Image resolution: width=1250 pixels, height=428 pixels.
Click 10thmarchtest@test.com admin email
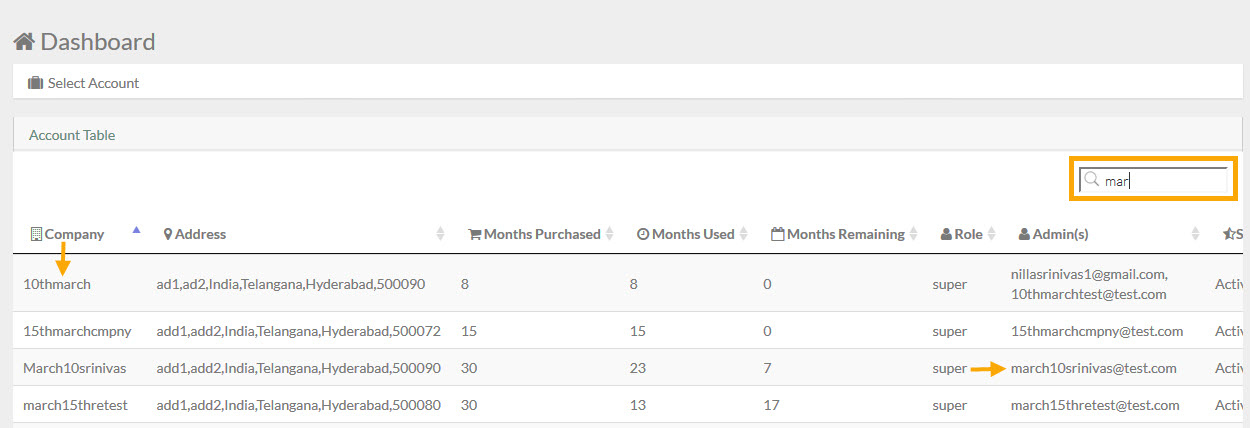(1088, 294)
